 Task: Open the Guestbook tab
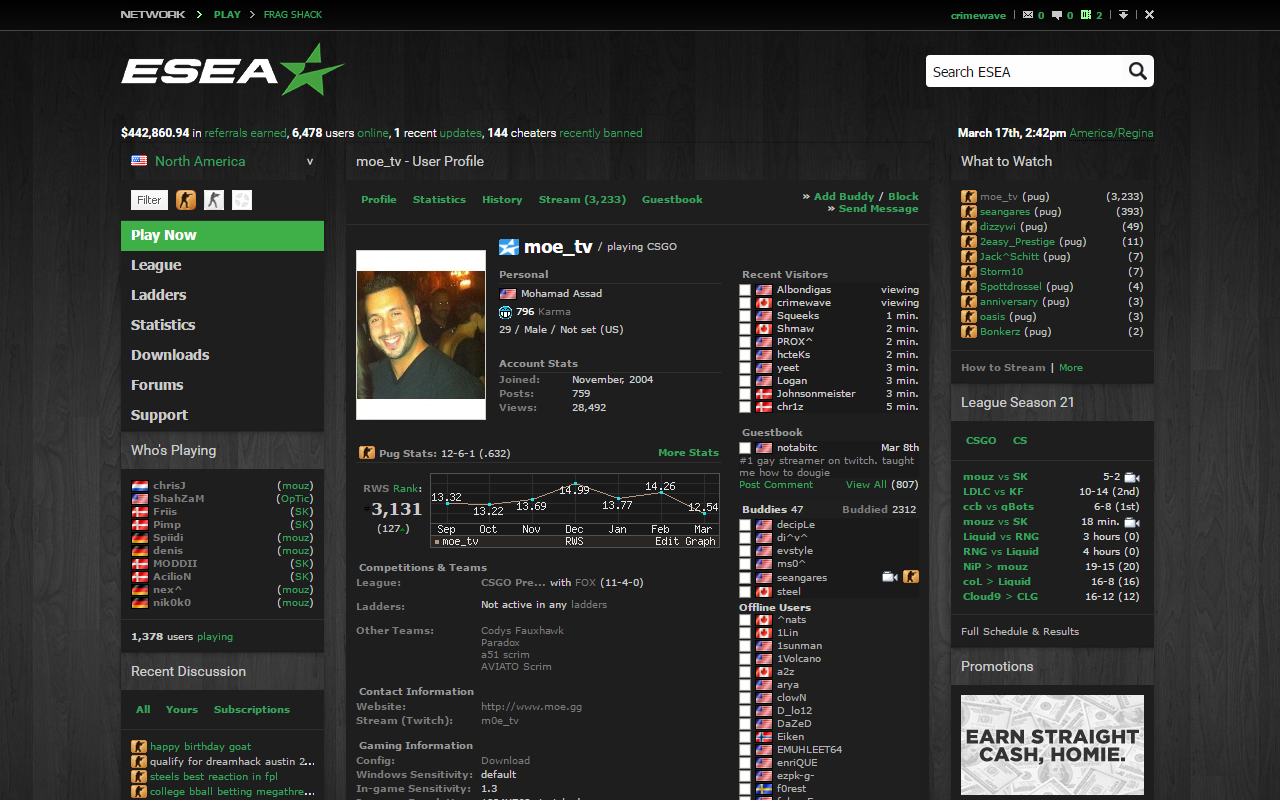(x=672, y=200)
